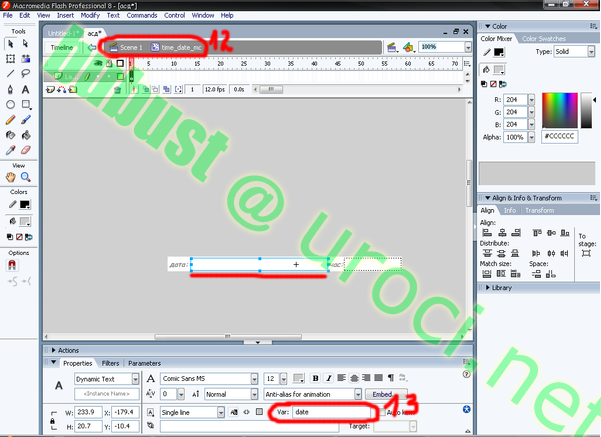Viewport: 601px width, 437px height.
Task: Select the Line tool
Action: coord(10,74)
